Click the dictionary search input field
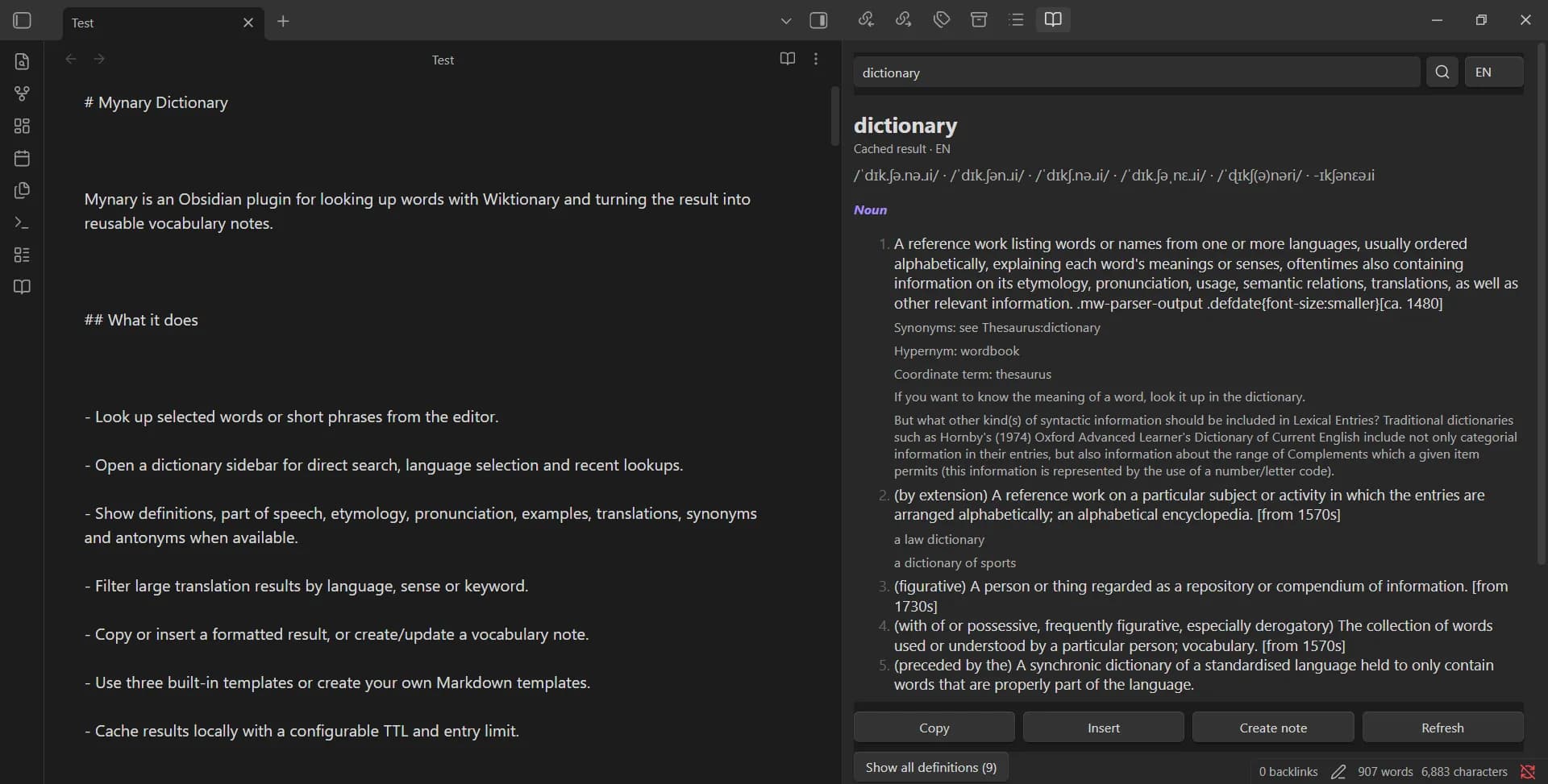Screen dimensions: 1548x784 [x=1137, y=73]
